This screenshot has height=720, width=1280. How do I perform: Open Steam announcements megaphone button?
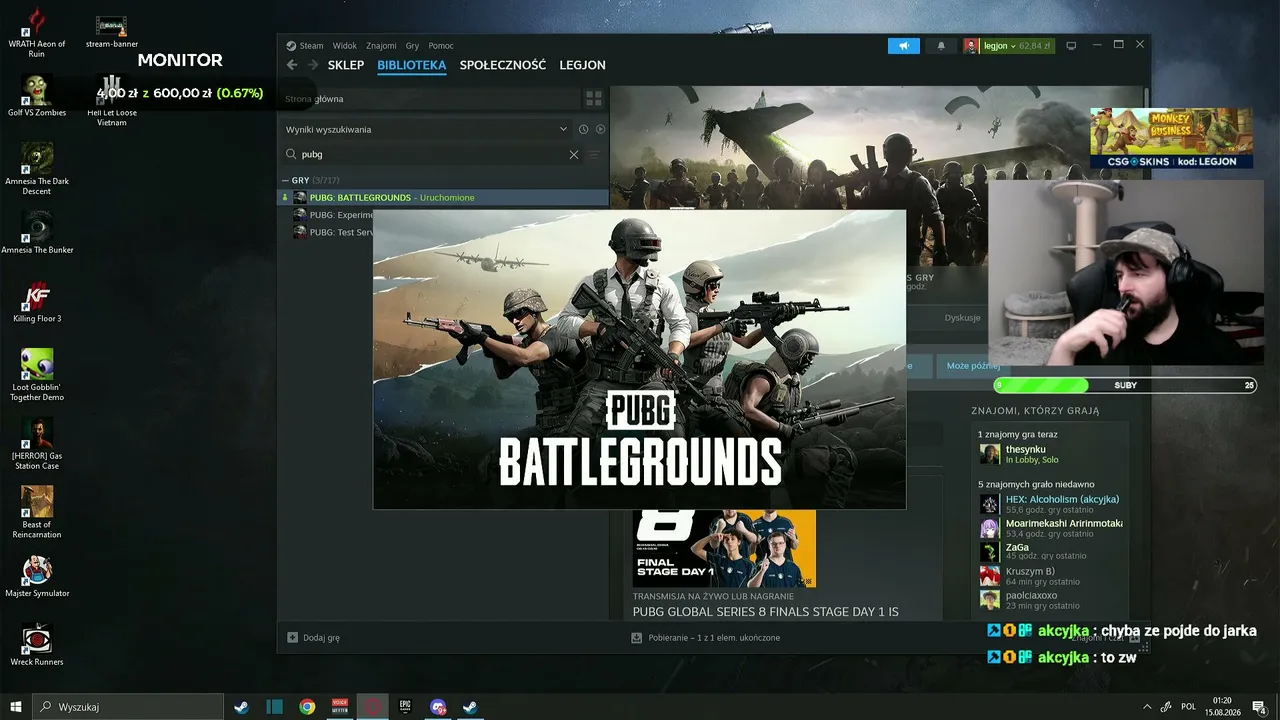[x=904, y=46]
